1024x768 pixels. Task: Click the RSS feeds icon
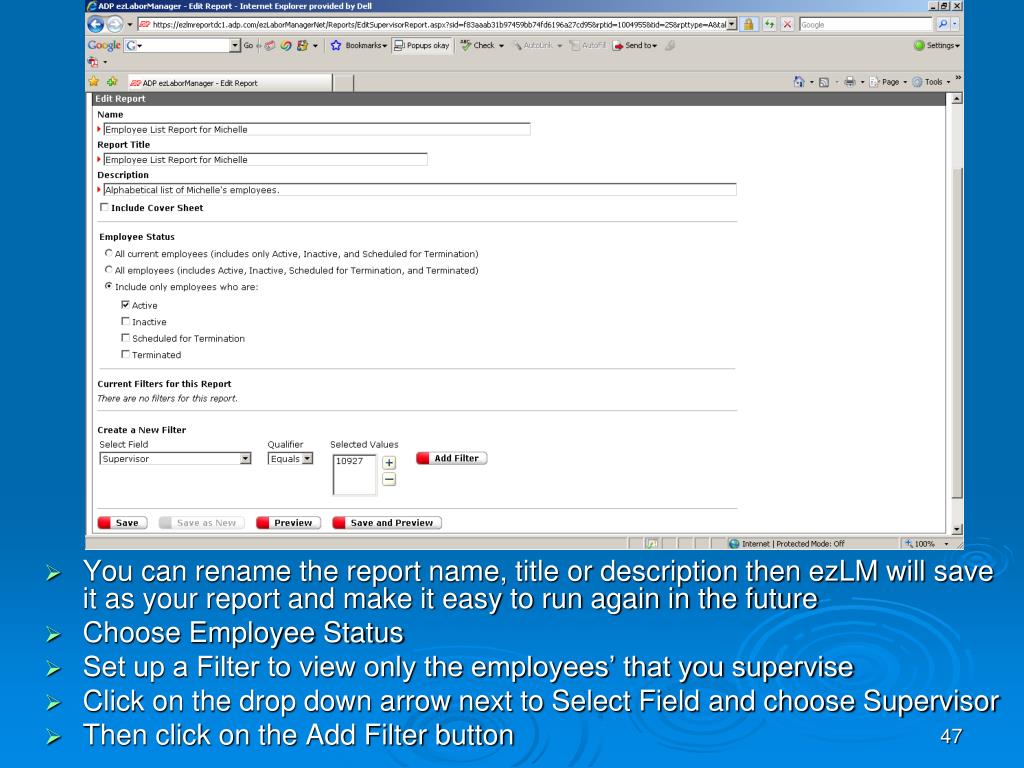(824, 82)
